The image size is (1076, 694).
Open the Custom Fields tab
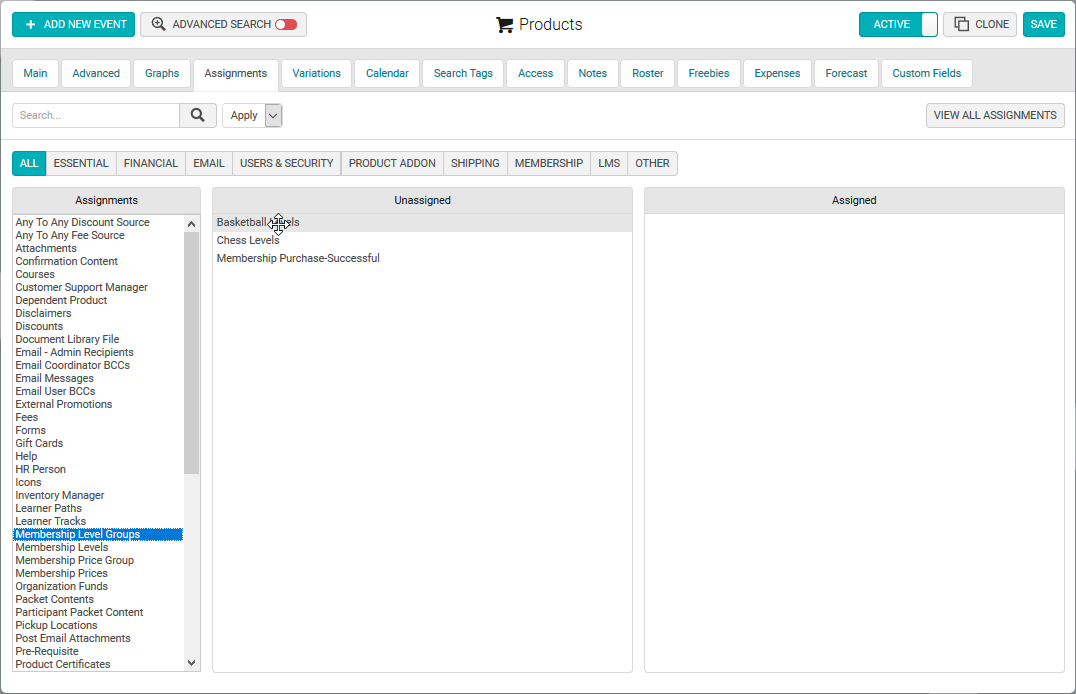pyautogui.click(x=926, y=73)
